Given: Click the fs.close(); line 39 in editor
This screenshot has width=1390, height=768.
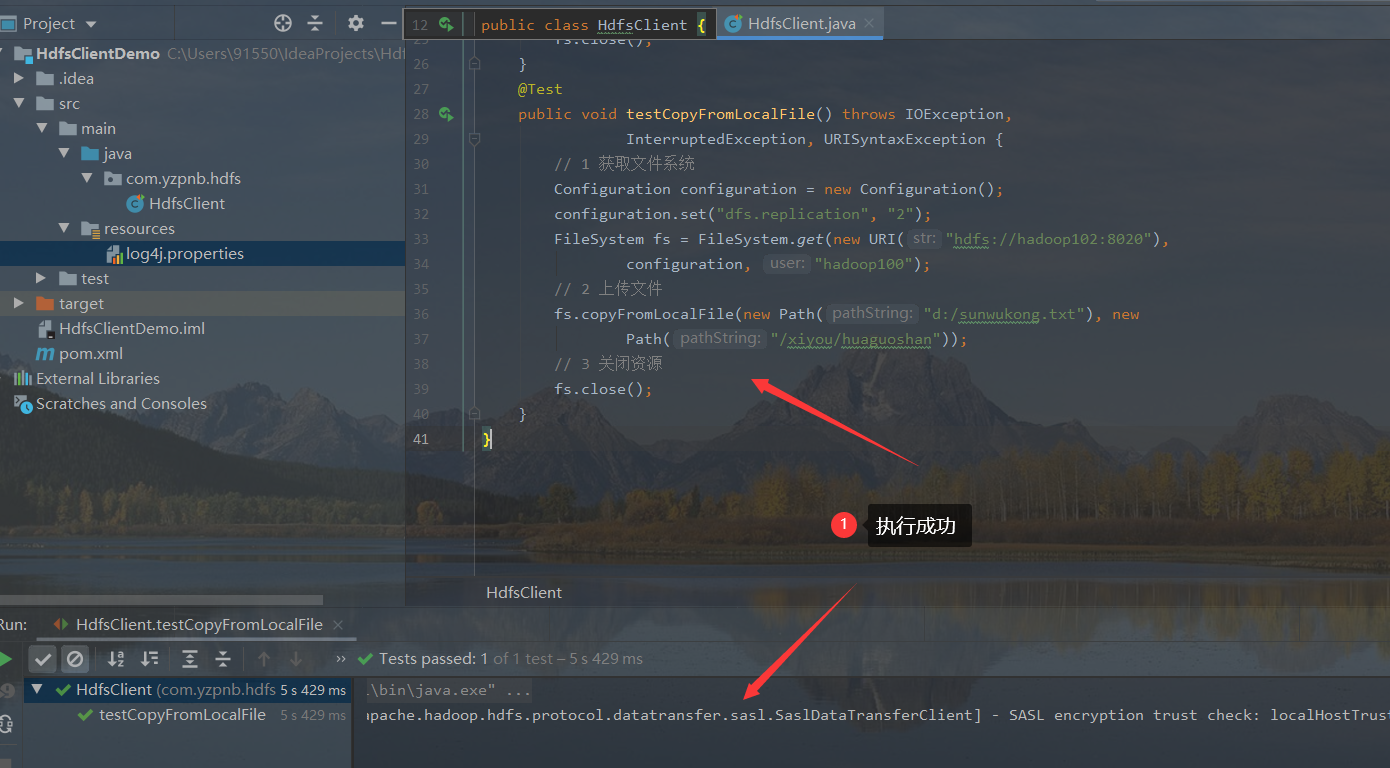Looking at the screenshot, I should pos(603,389).
